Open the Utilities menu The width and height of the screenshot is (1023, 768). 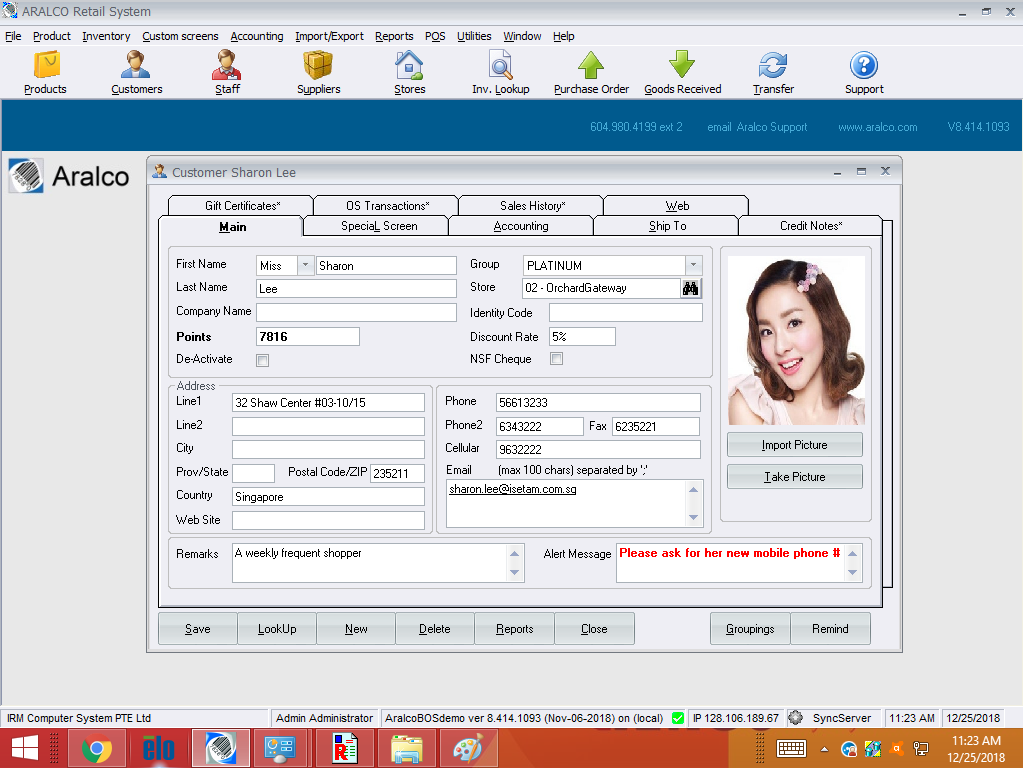click(474, 36)
